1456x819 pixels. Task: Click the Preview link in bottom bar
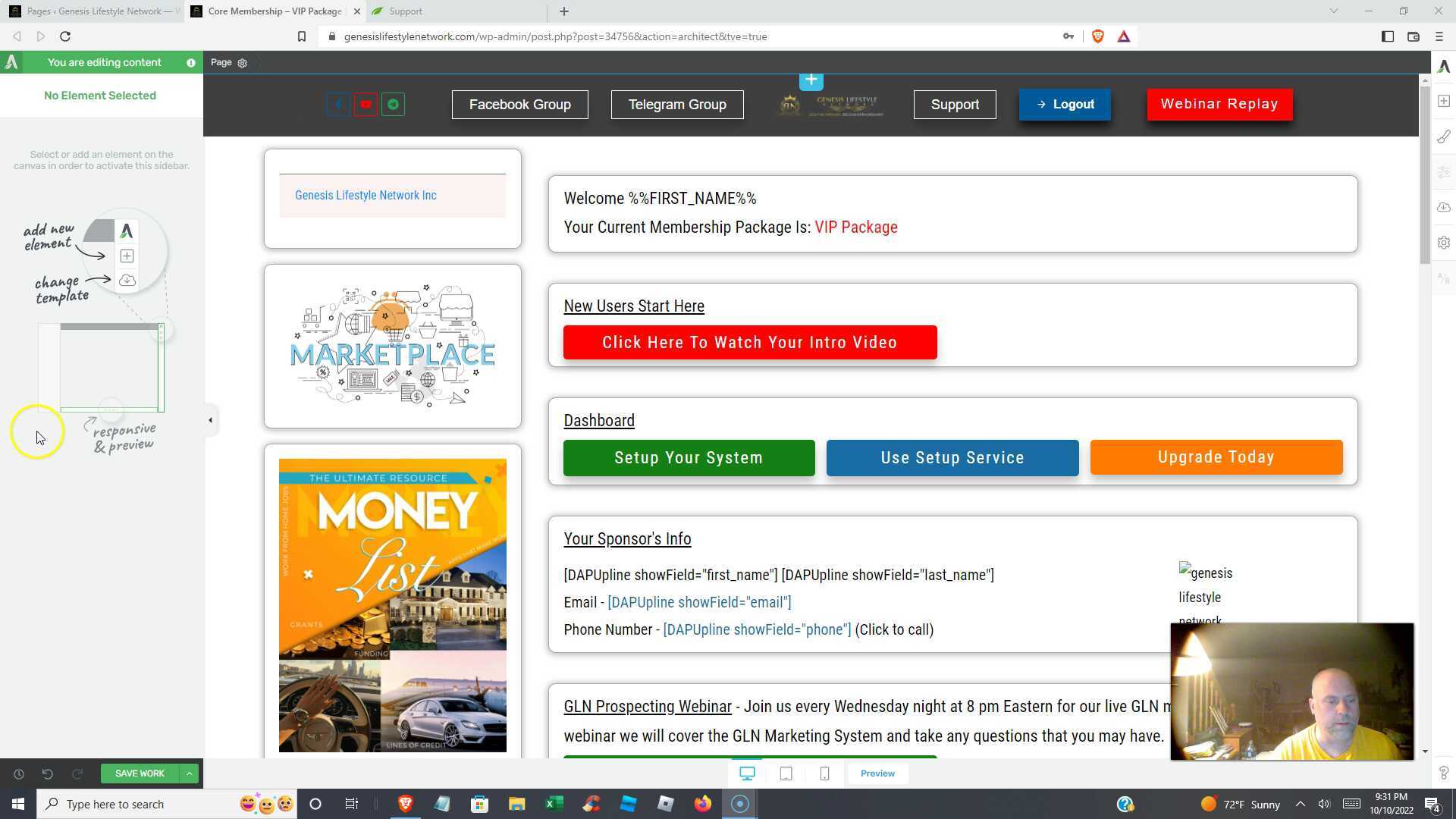coord(877,773)
